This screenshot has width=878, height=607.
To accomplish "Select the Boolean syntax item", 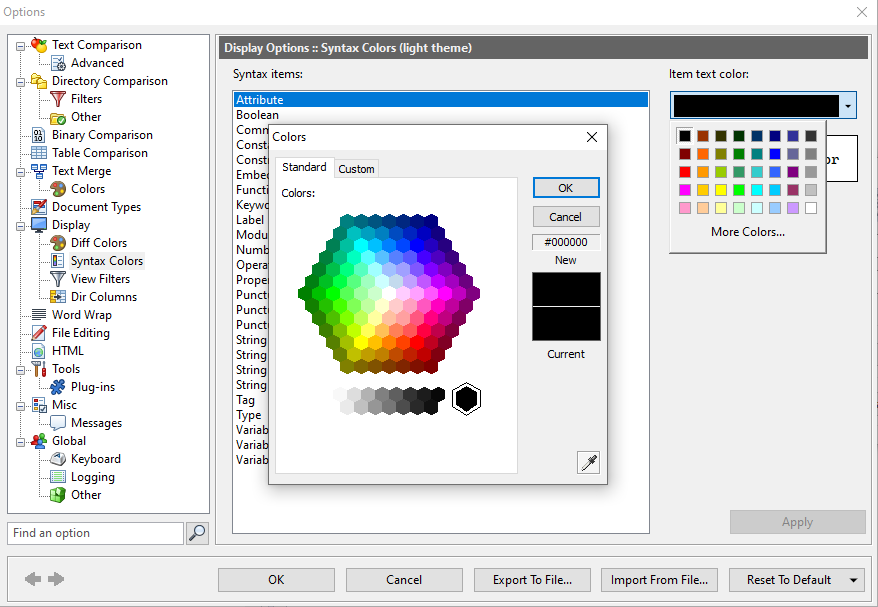I will [441, 115].
